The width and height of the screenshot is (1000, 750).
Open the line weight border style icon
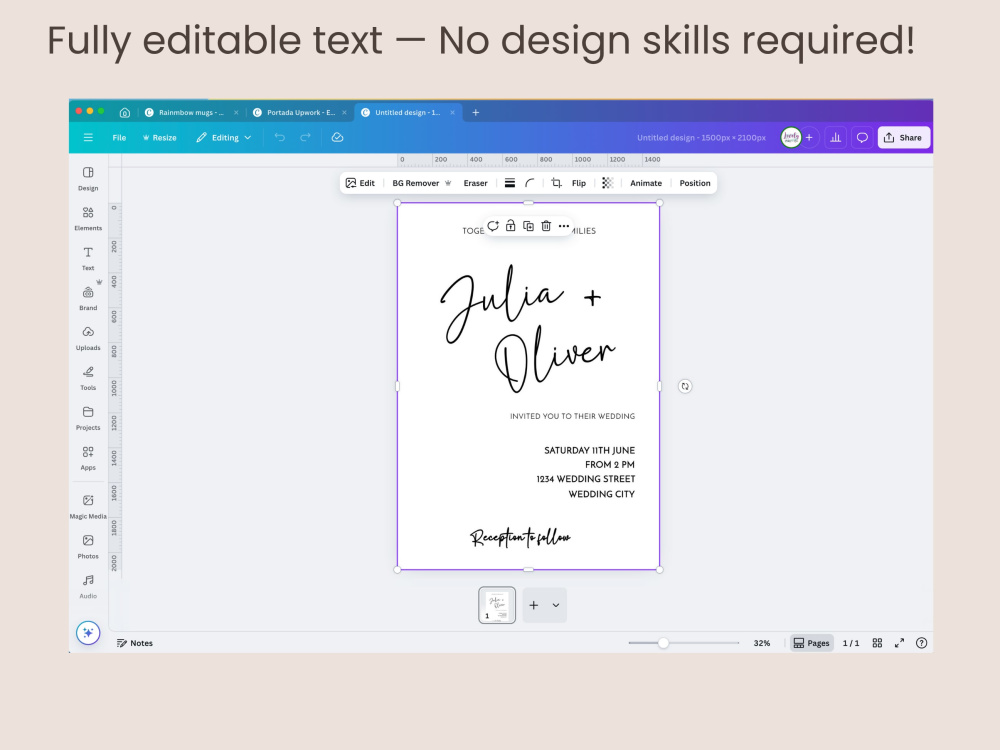(510, 183)
